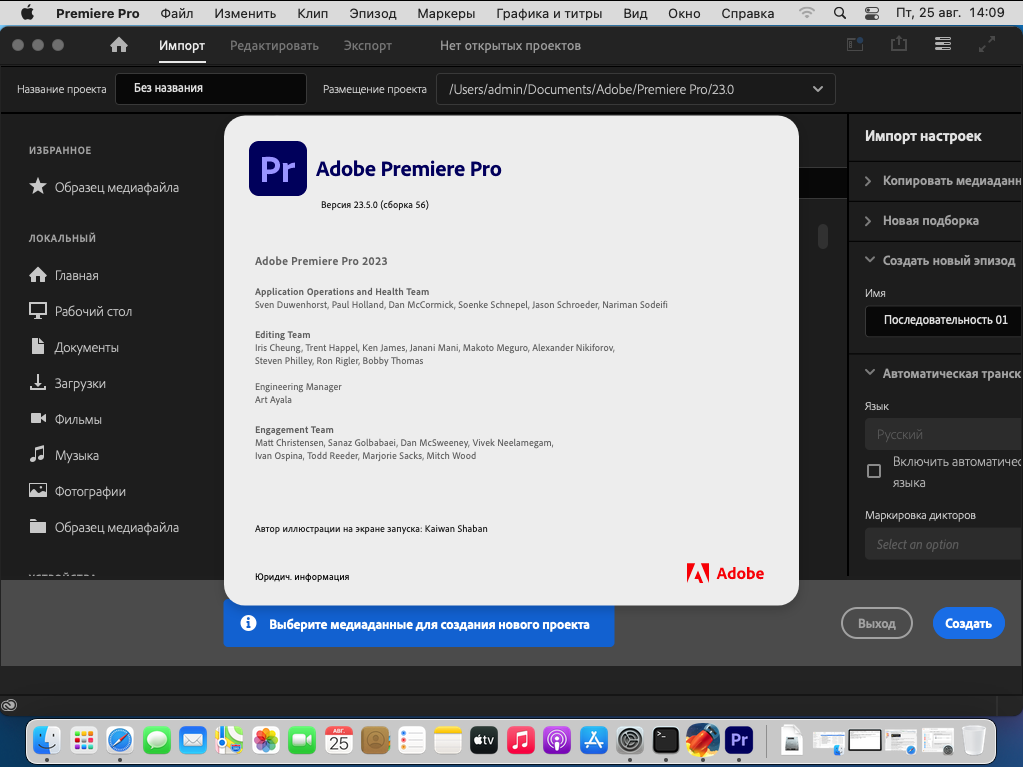Open the Фильмы location in sidebar
The image size is (1023, 767).
tap(78, 419)
